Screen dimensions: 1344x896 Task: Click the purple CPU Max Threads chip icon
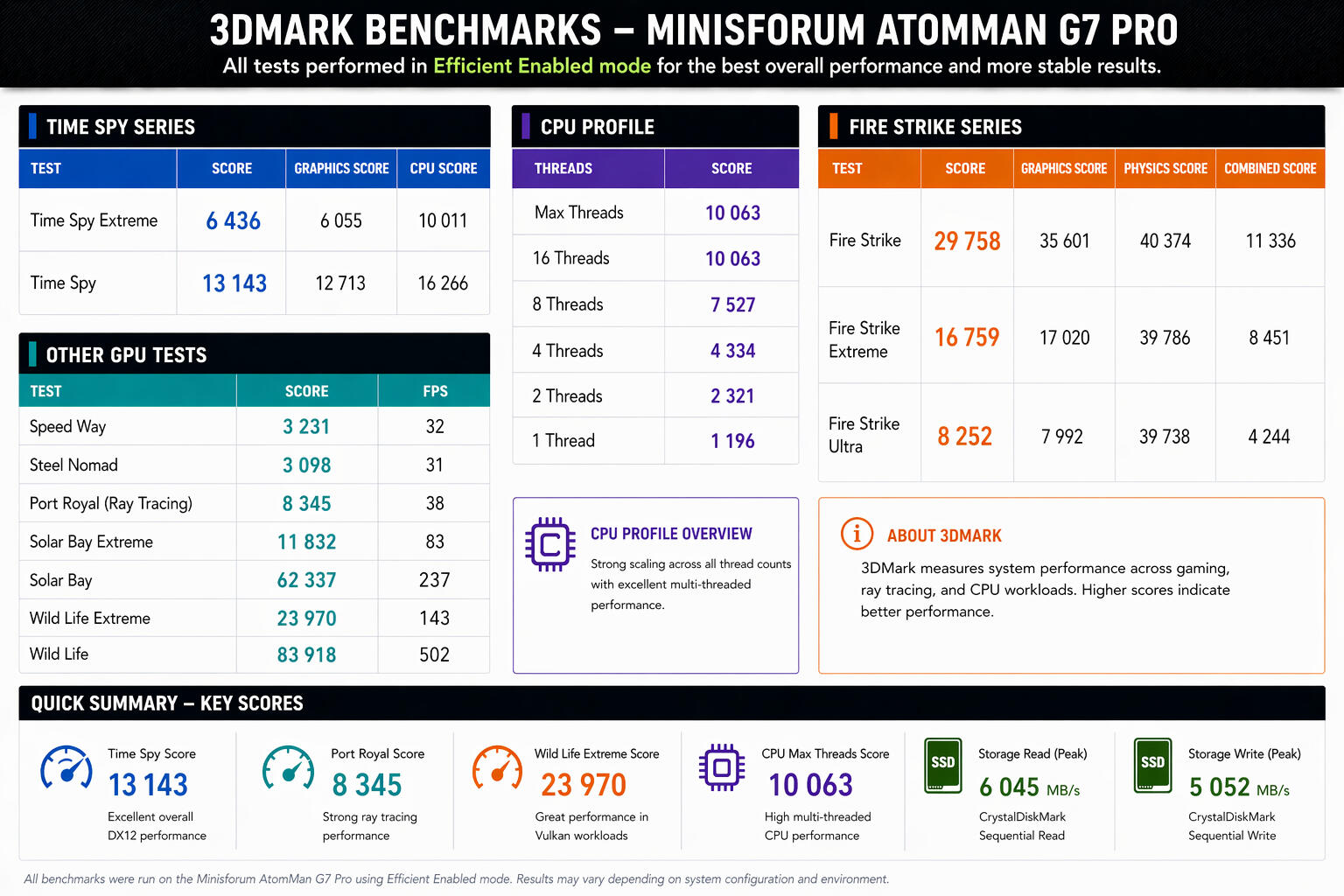722,767
